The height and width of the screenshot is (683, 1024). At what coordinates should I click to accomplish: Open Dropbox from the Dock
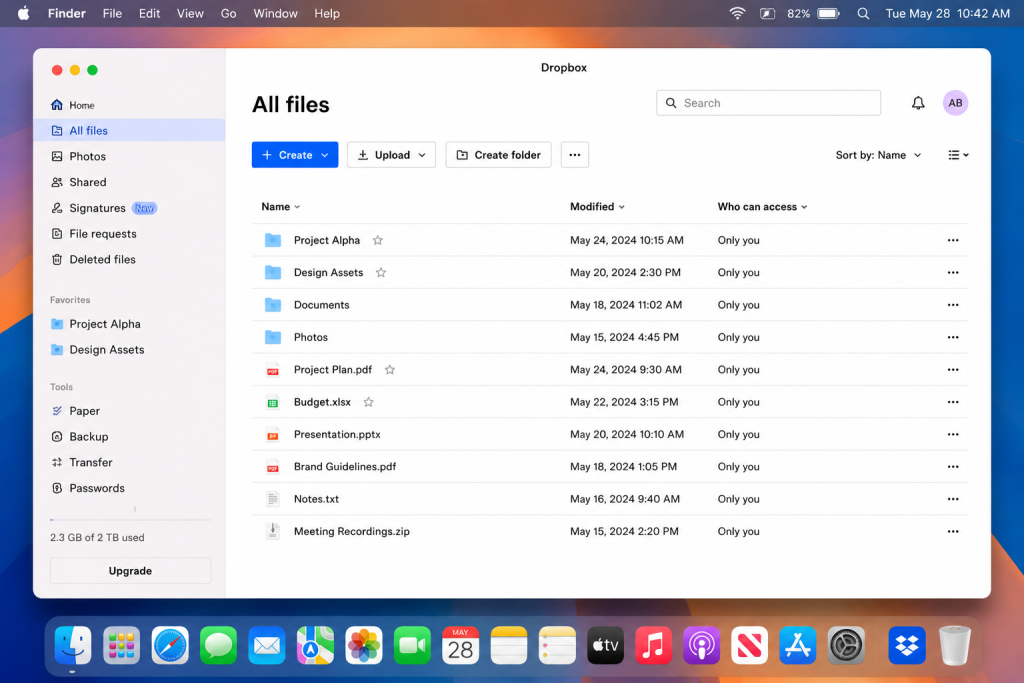(x=906, y=645)
